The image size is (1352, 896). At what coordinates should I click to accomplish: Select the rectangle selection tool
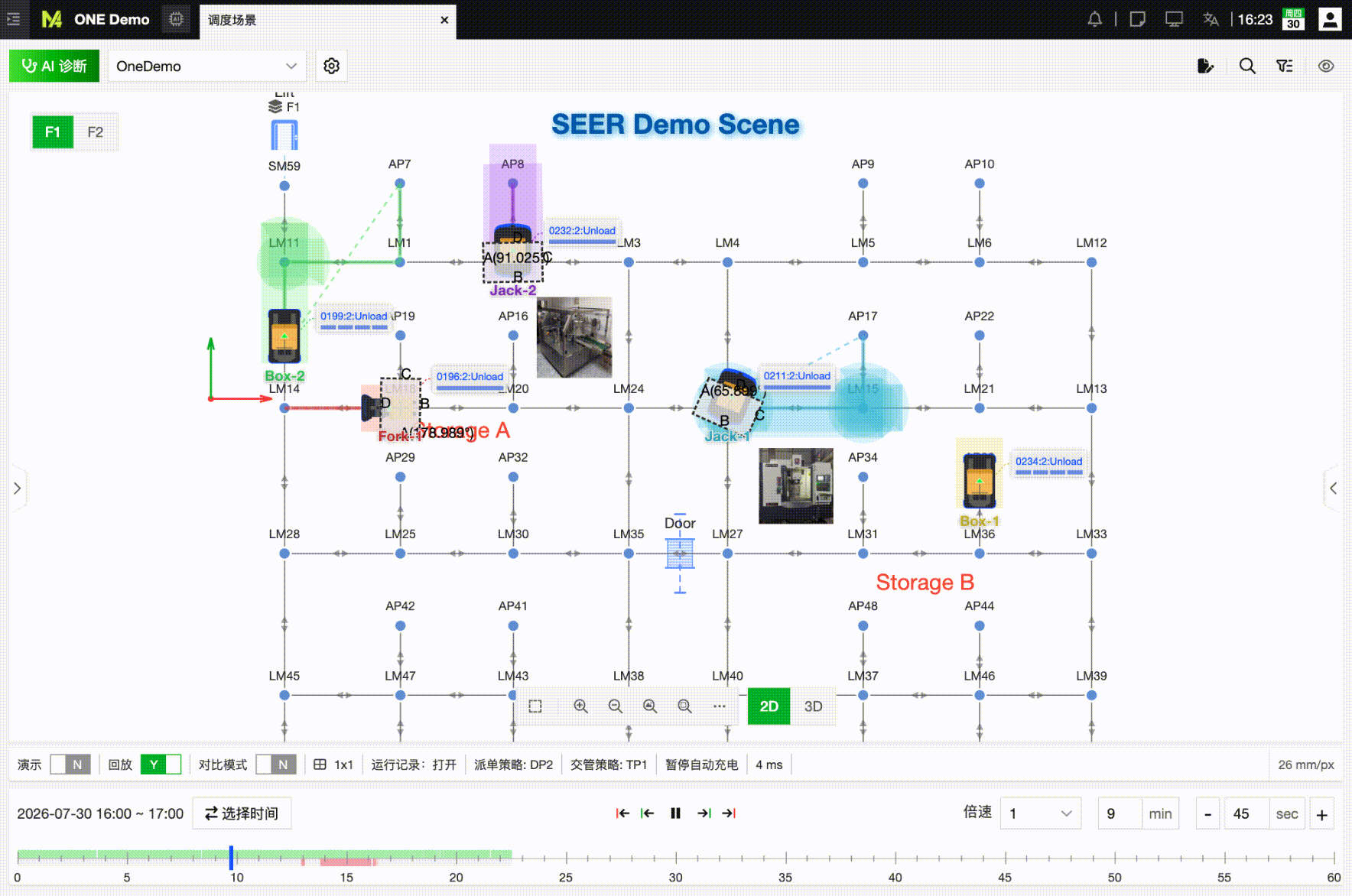point(535,706)
